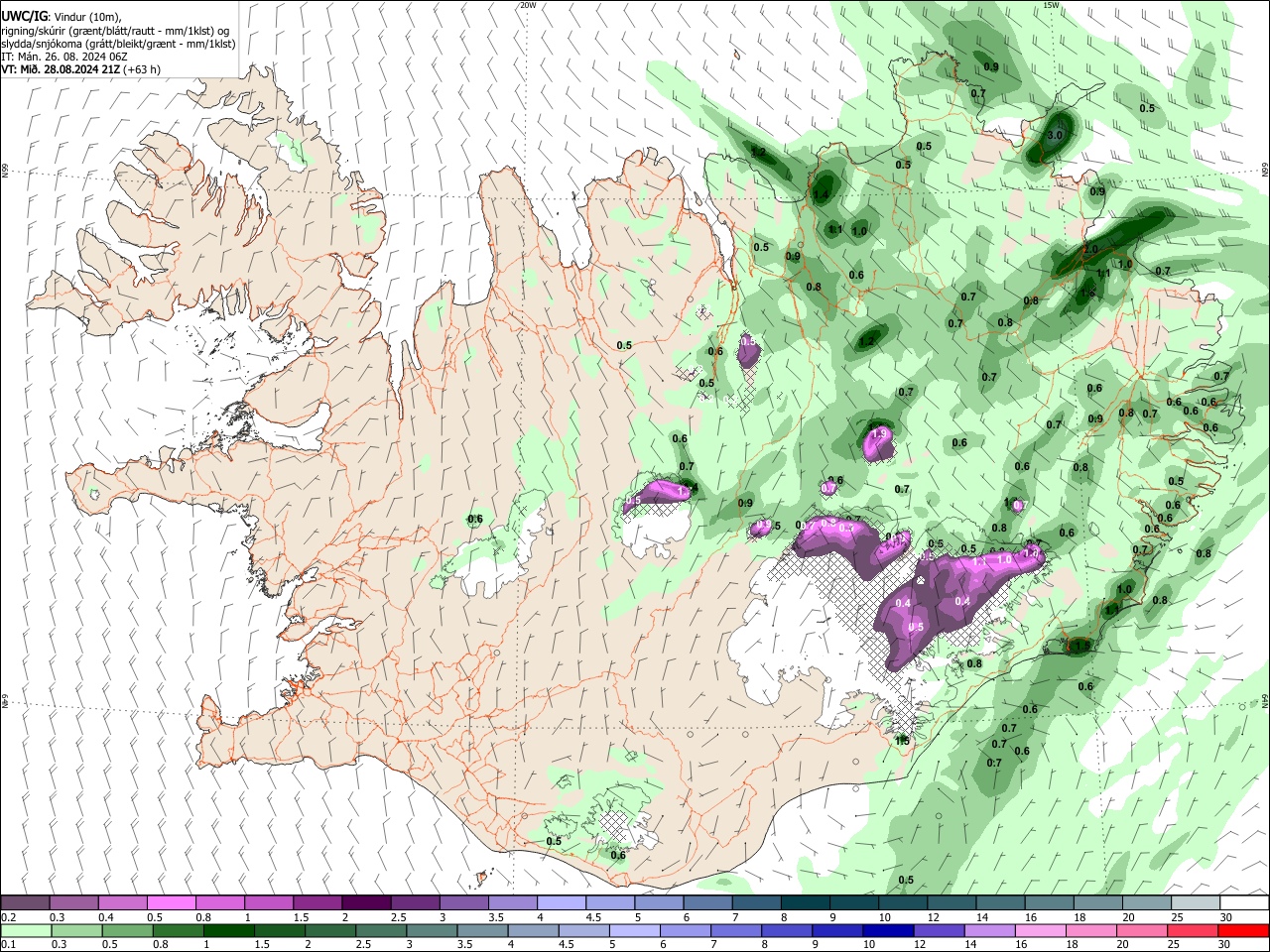Click the '20W' longitude label at top
1270x952 pixels.
coord(528,5)
